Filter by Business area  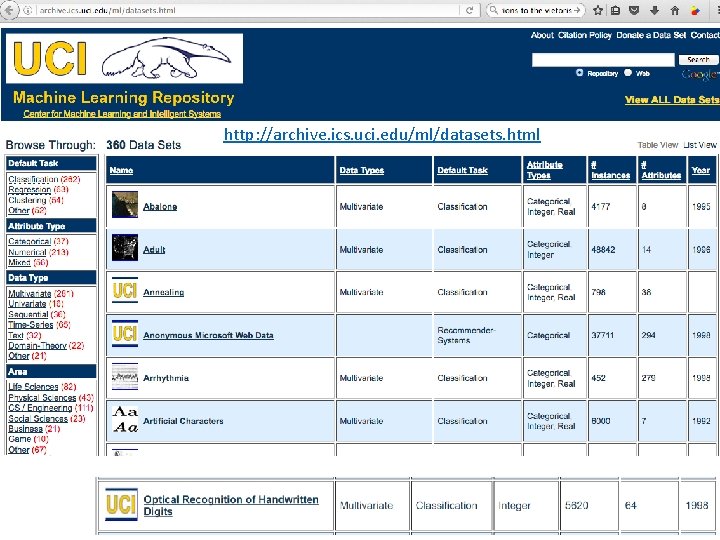[x=25, y=429]
